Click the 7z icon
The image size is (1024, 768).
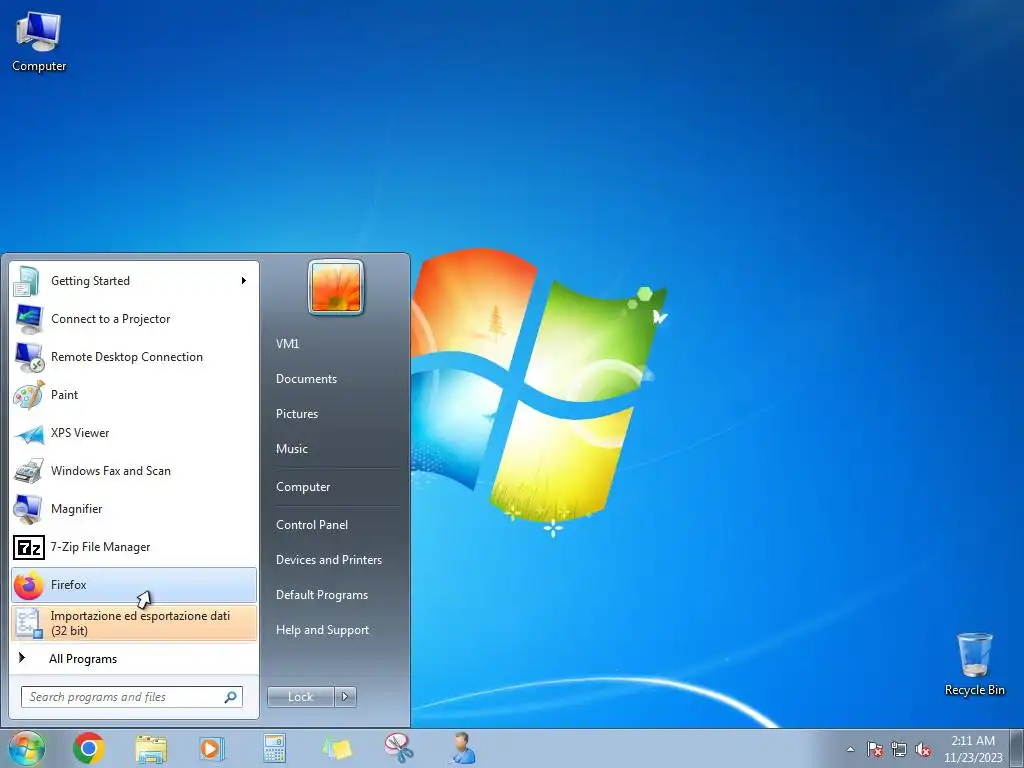[x=29, y=547]
